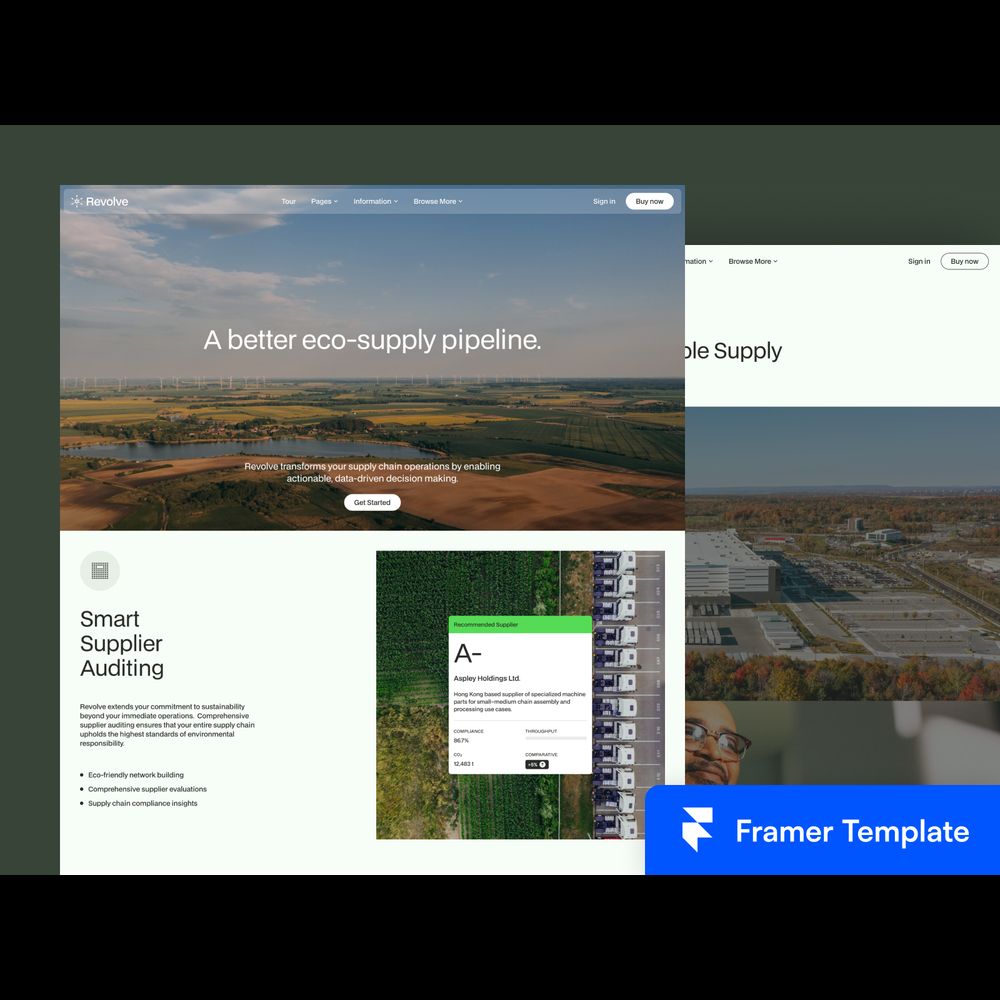Image resolution: width=1000 pixels, height=1000 pixels.
Task: Click the large A- grade on supplier card
Action: click(x=468, y=654)
